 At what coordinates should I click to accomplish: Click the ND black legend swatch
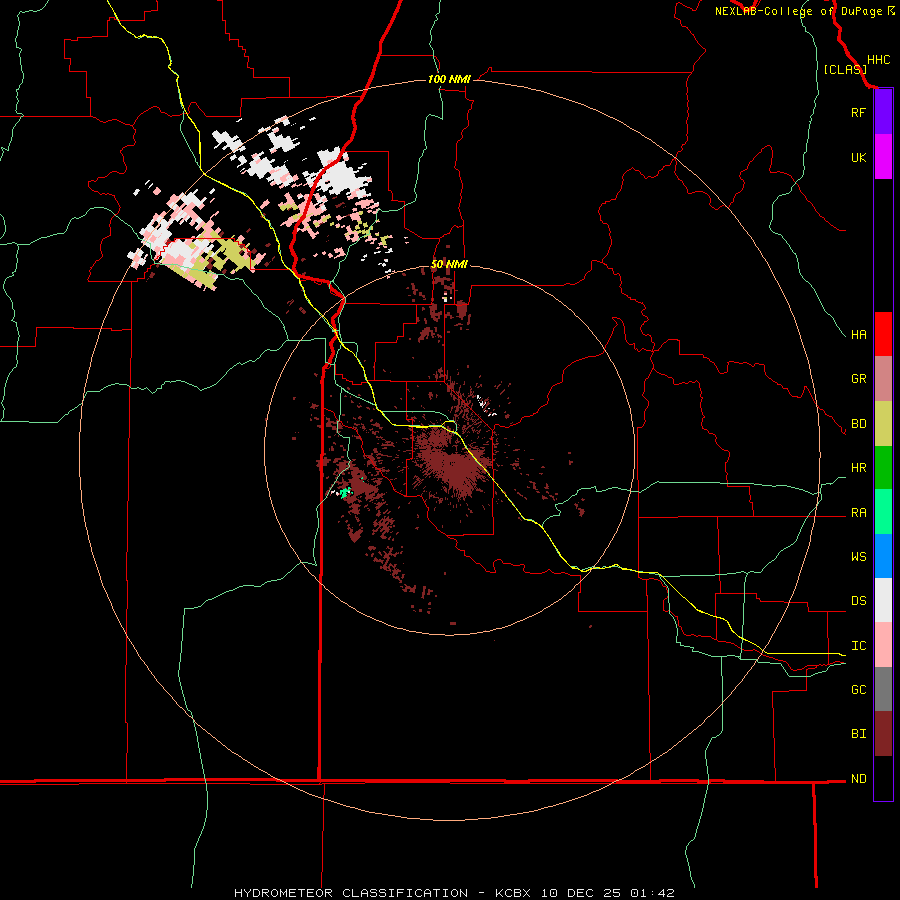pos(883,778)
